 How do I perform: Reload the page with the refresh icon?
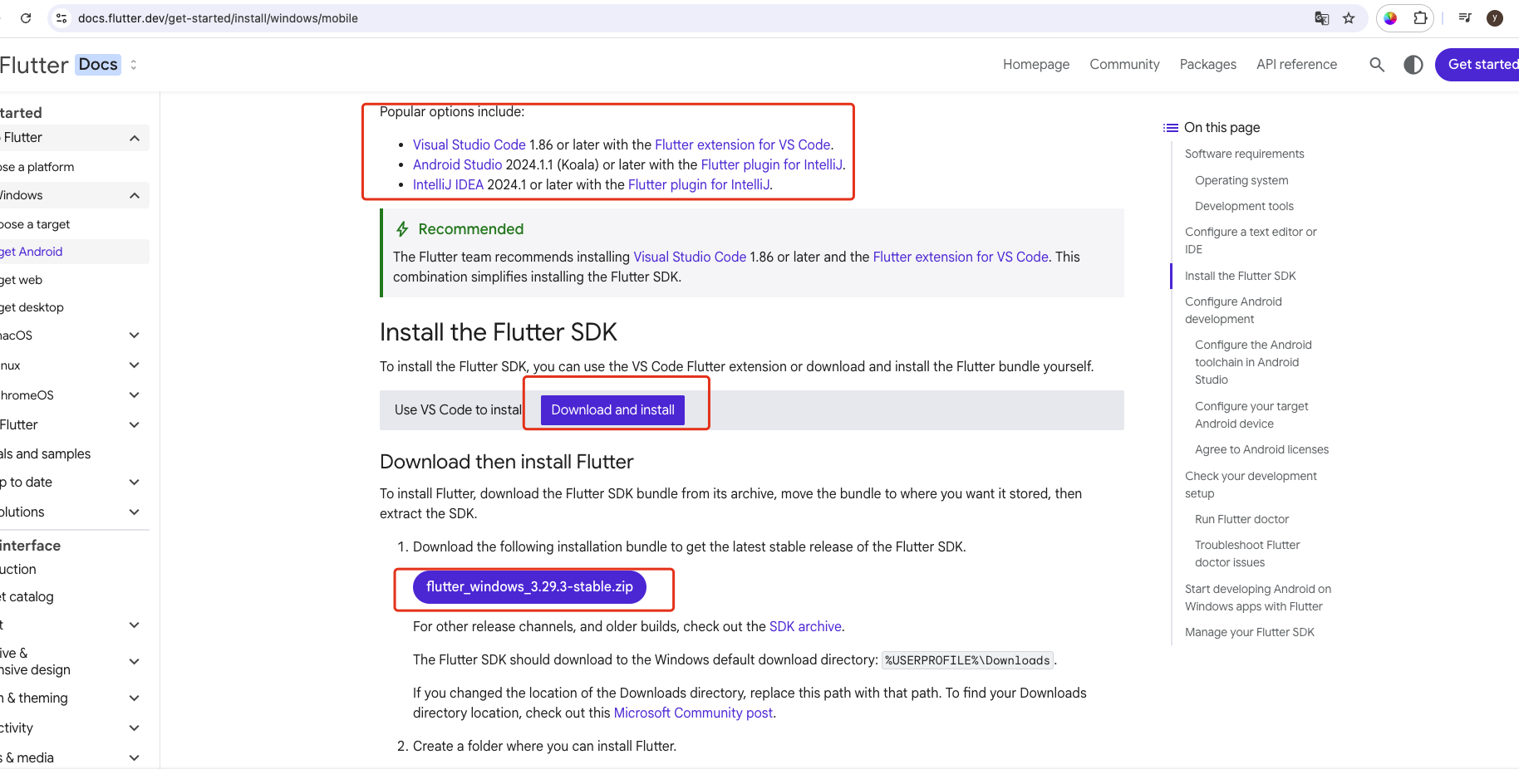[x=26, y=17]
